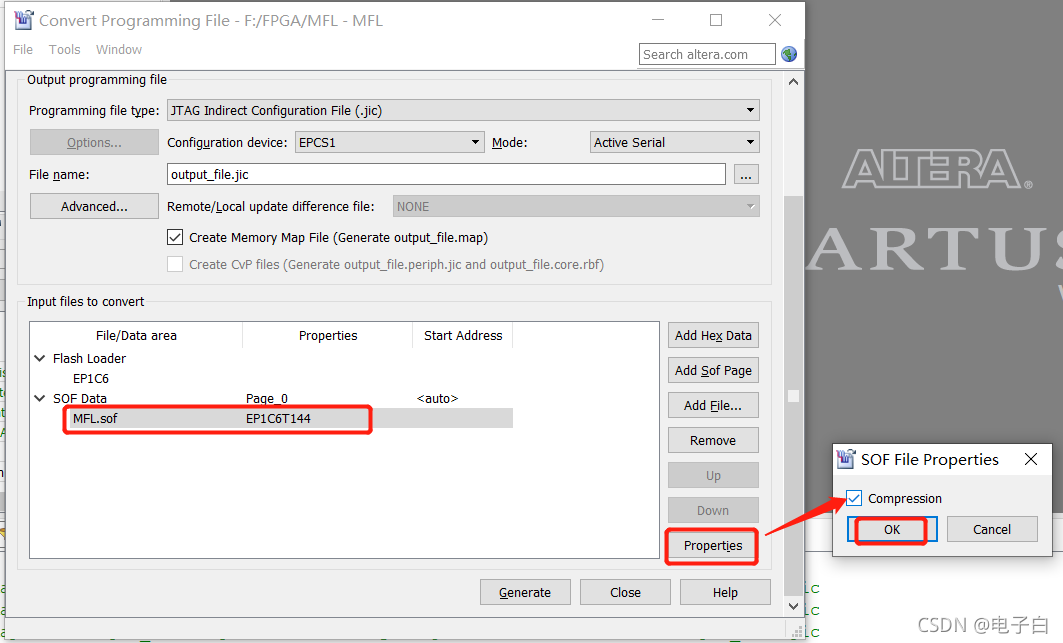Viewport: 1063px width, 643px height.
Task: Maximize the Convert Programming File window
Action: [716, 20]
